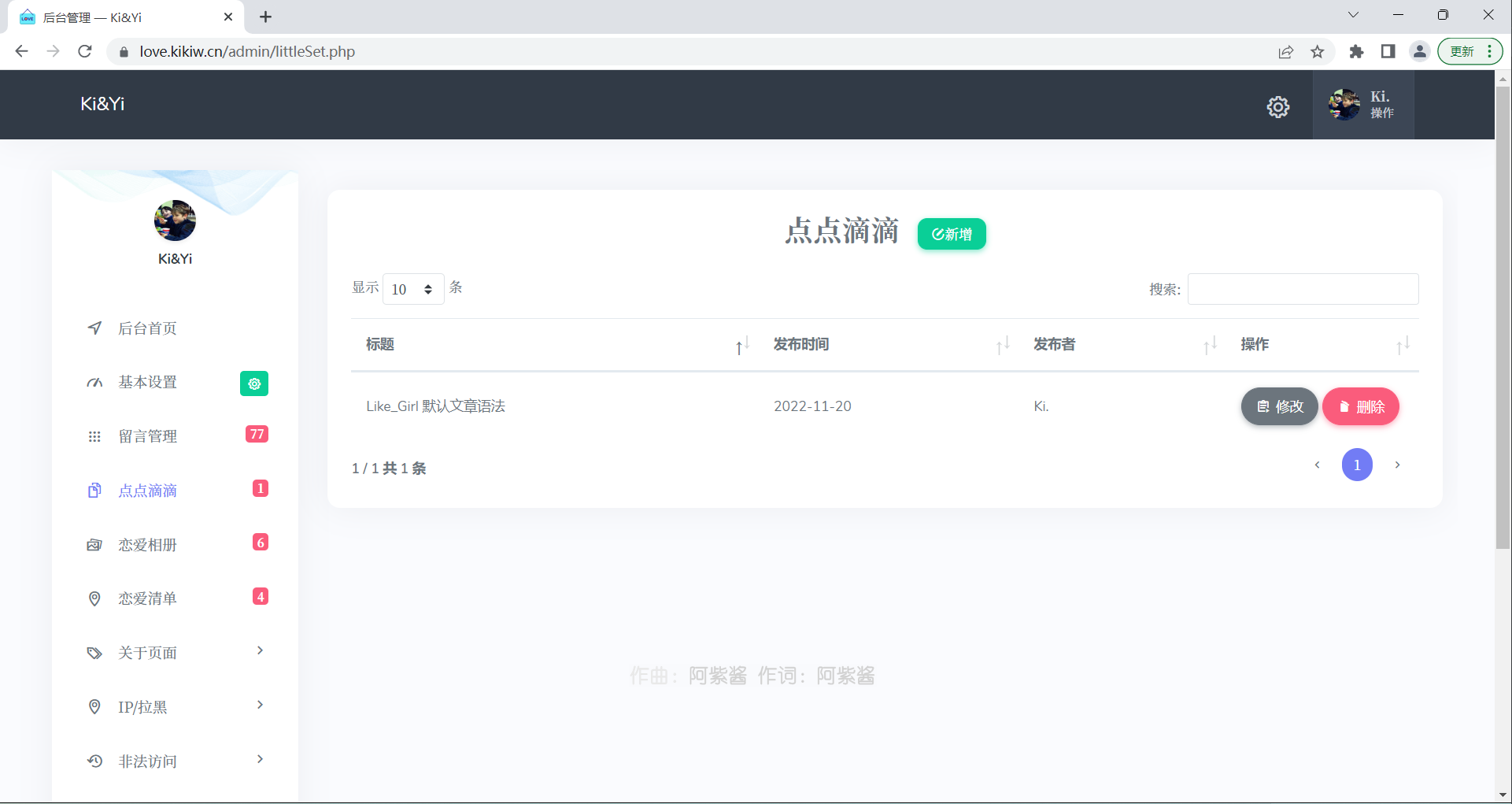Click the green gear badge beside 基本设置
The height and width of the screenshot is (804, 1512).
click(x=253, y=383)
